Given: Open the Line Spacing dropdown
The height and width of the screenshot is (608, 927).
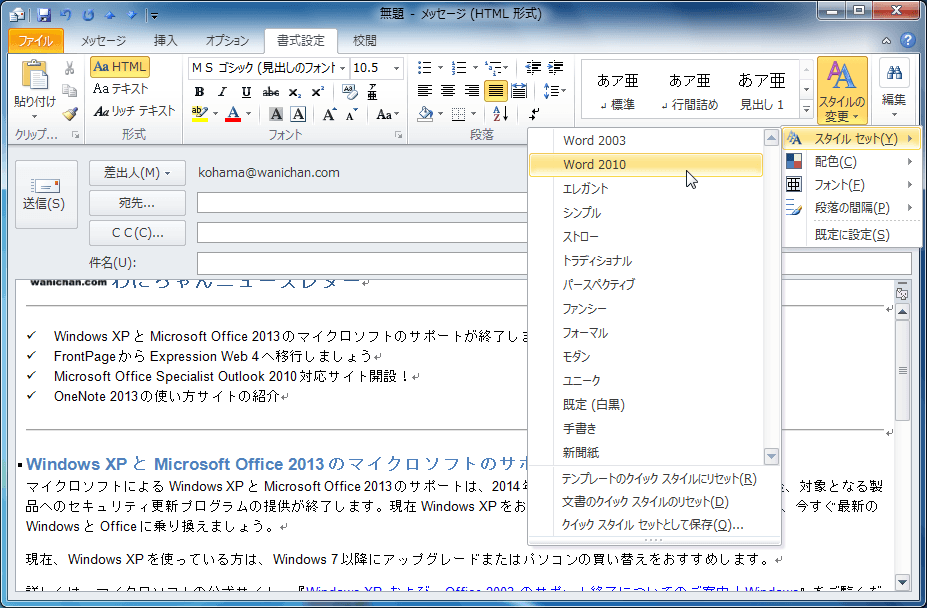Looking at the screenshot, I should pos(555,91).
